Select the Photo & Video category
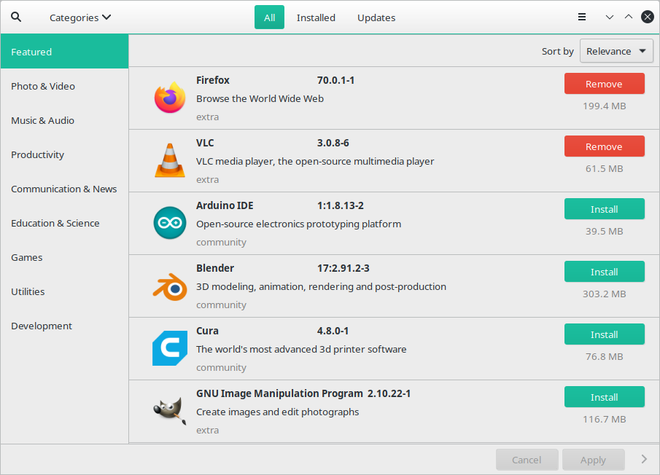660x475 pixels. pos(64,86)
